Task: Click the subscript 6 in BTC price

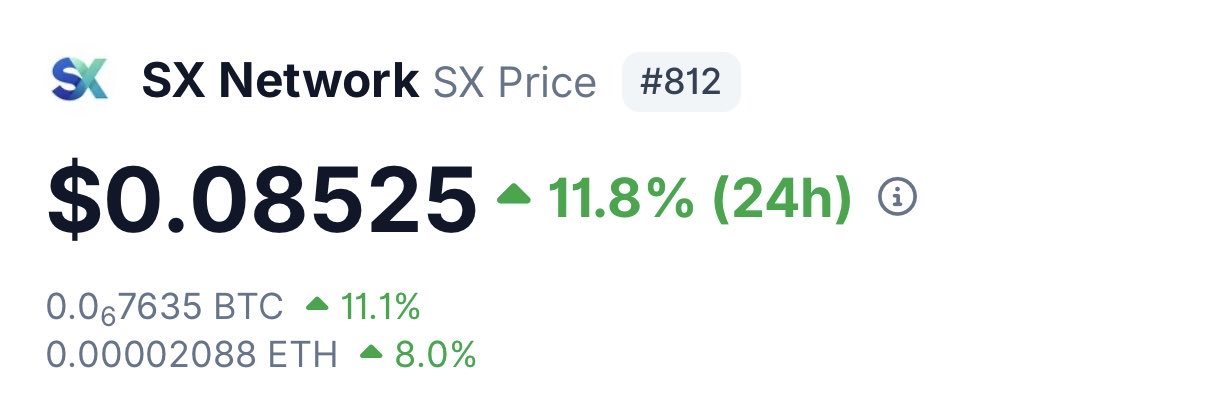Action: click(106, 315)
